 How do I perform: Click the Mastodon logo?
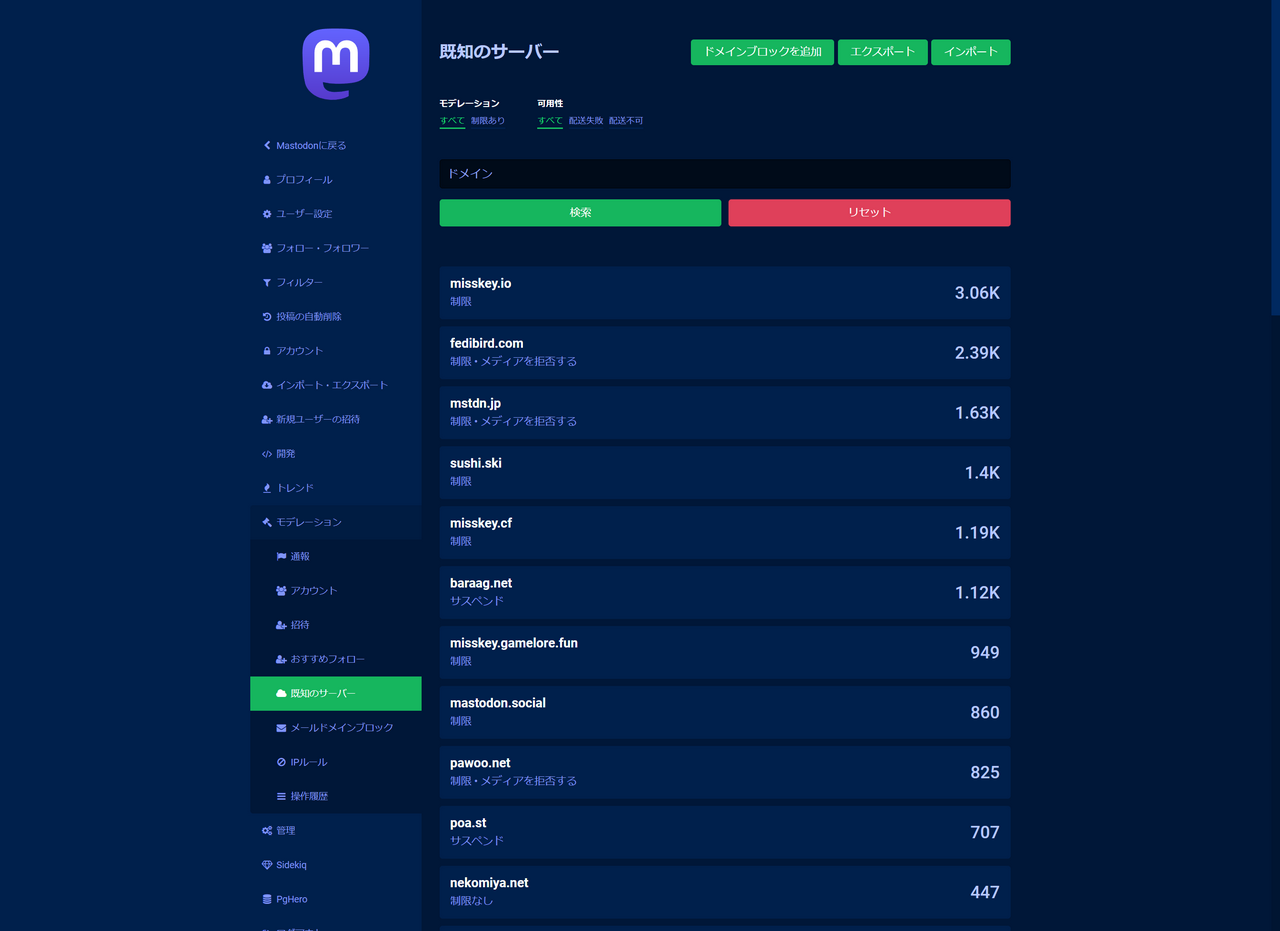[336, 64]
